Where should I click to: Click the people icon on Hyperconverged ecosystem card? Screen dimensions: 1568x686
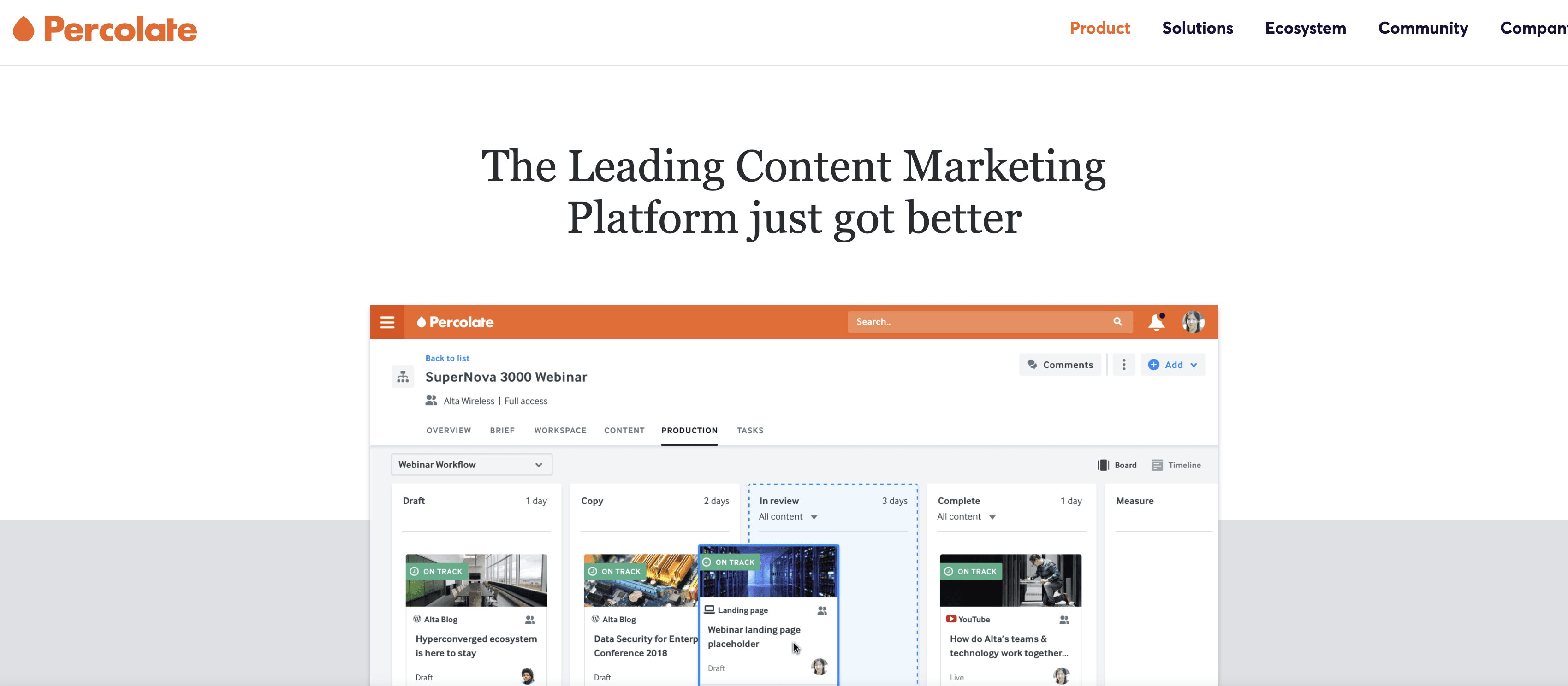[530, 620]
